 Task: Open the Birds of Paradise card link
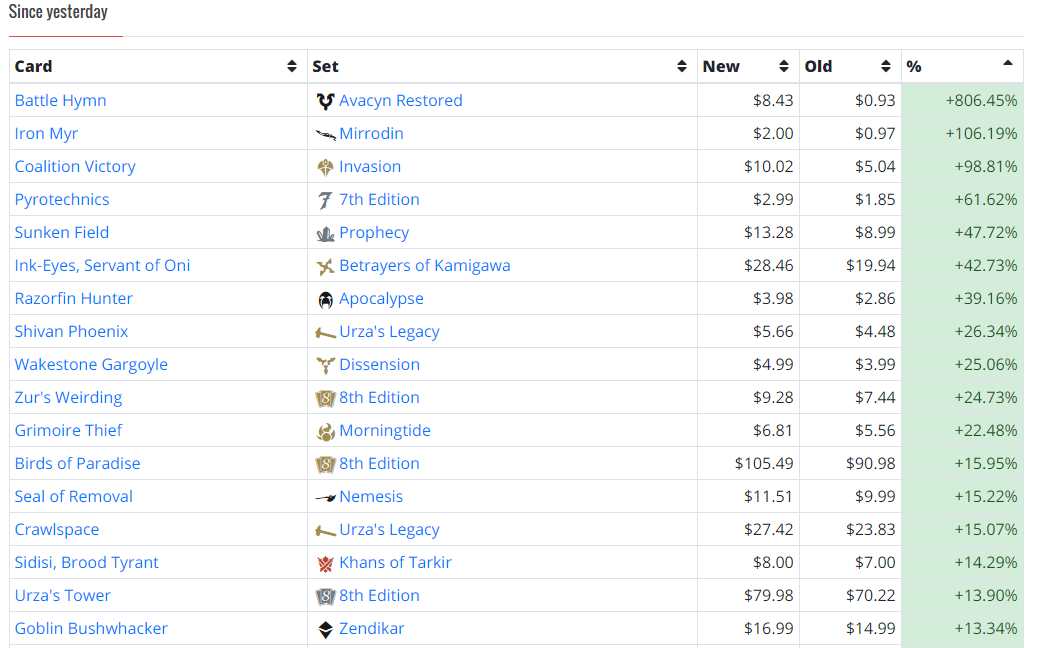(x=77, y=464)
